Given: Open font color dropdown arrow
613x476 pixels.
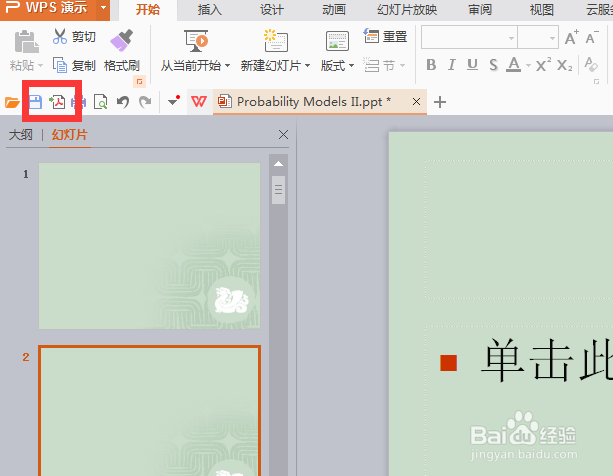Looking at the screenshot, I should (528, 65).
